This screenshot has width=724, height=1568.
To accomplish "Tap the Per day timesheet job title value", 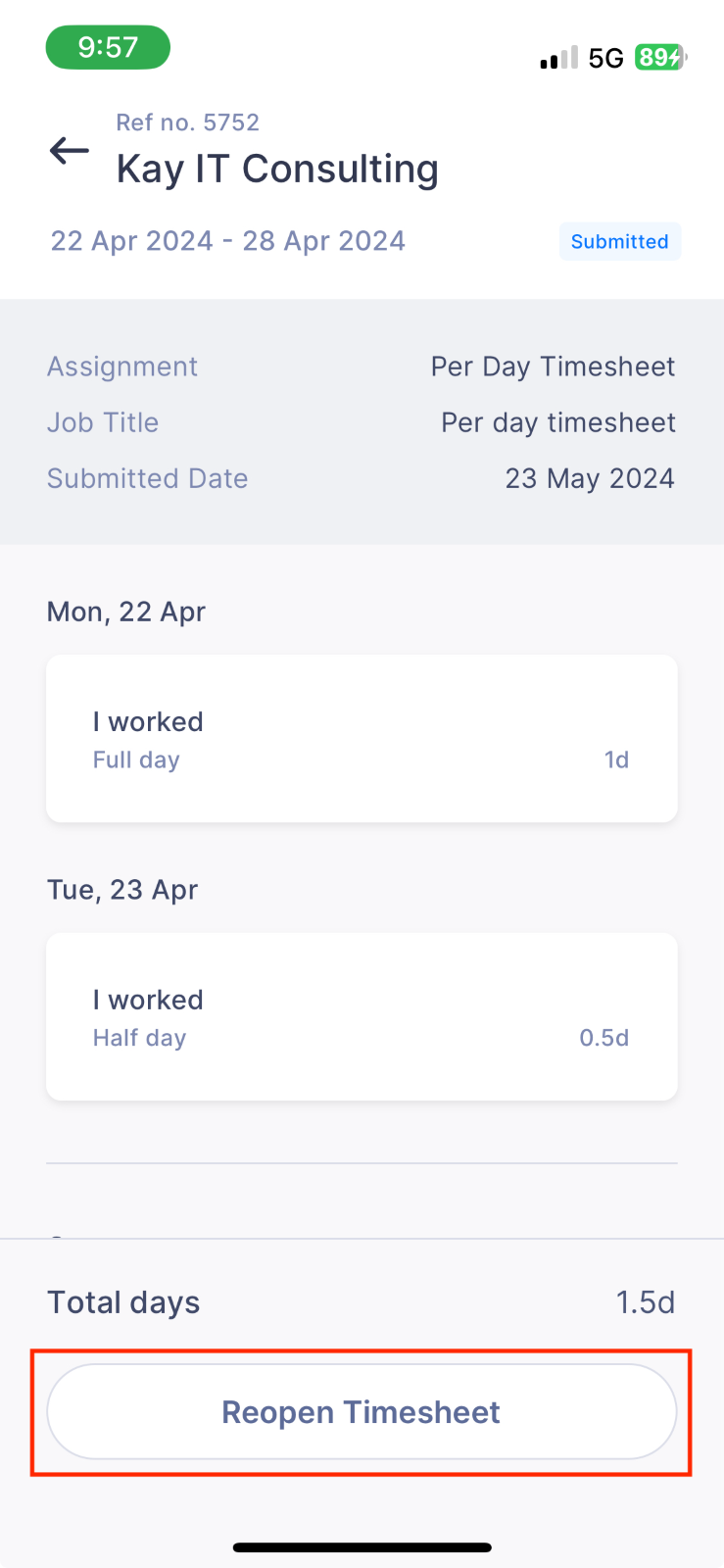I will coord(558,422).
